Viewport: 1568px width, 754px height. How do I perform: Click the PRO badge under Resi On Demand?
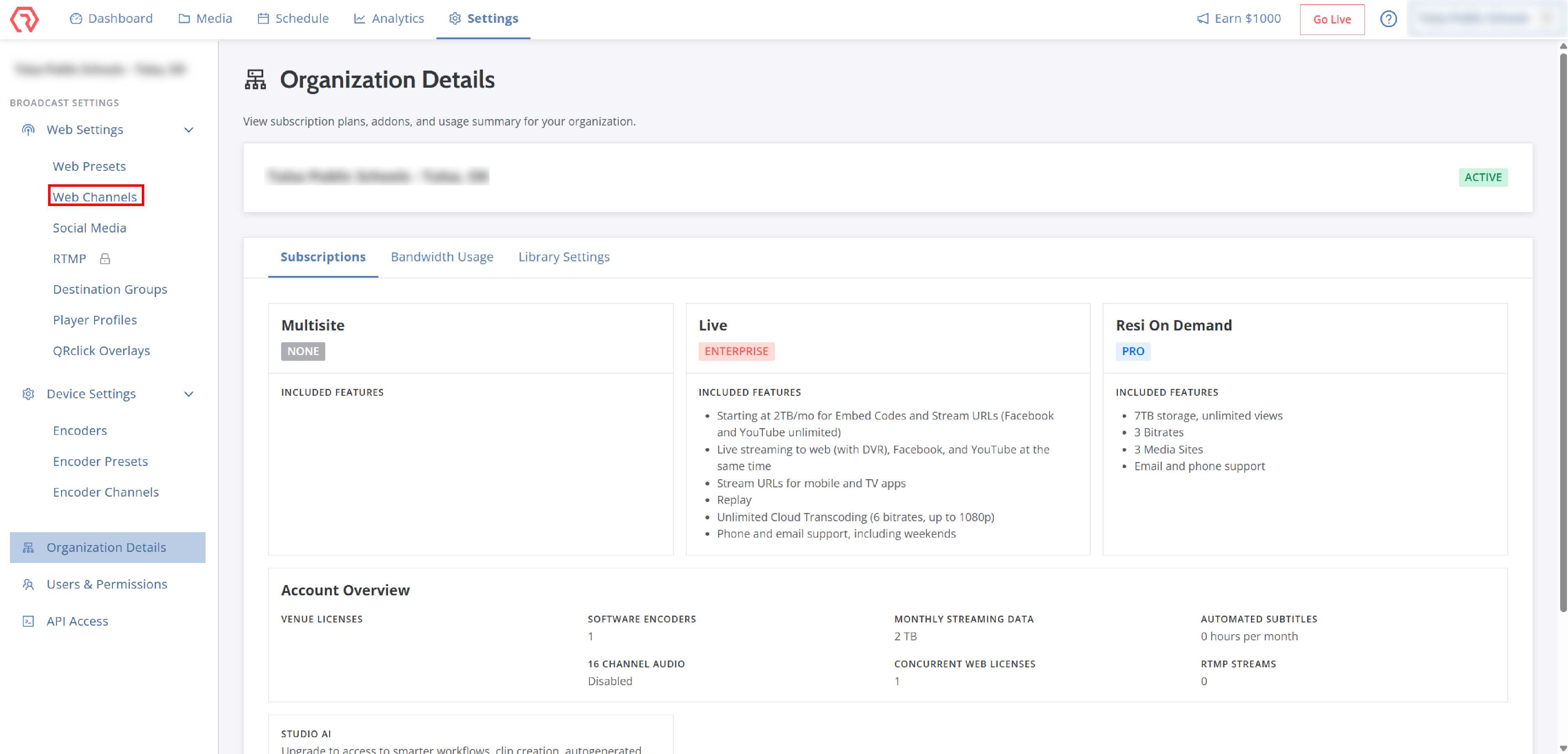pos(1133,352)
